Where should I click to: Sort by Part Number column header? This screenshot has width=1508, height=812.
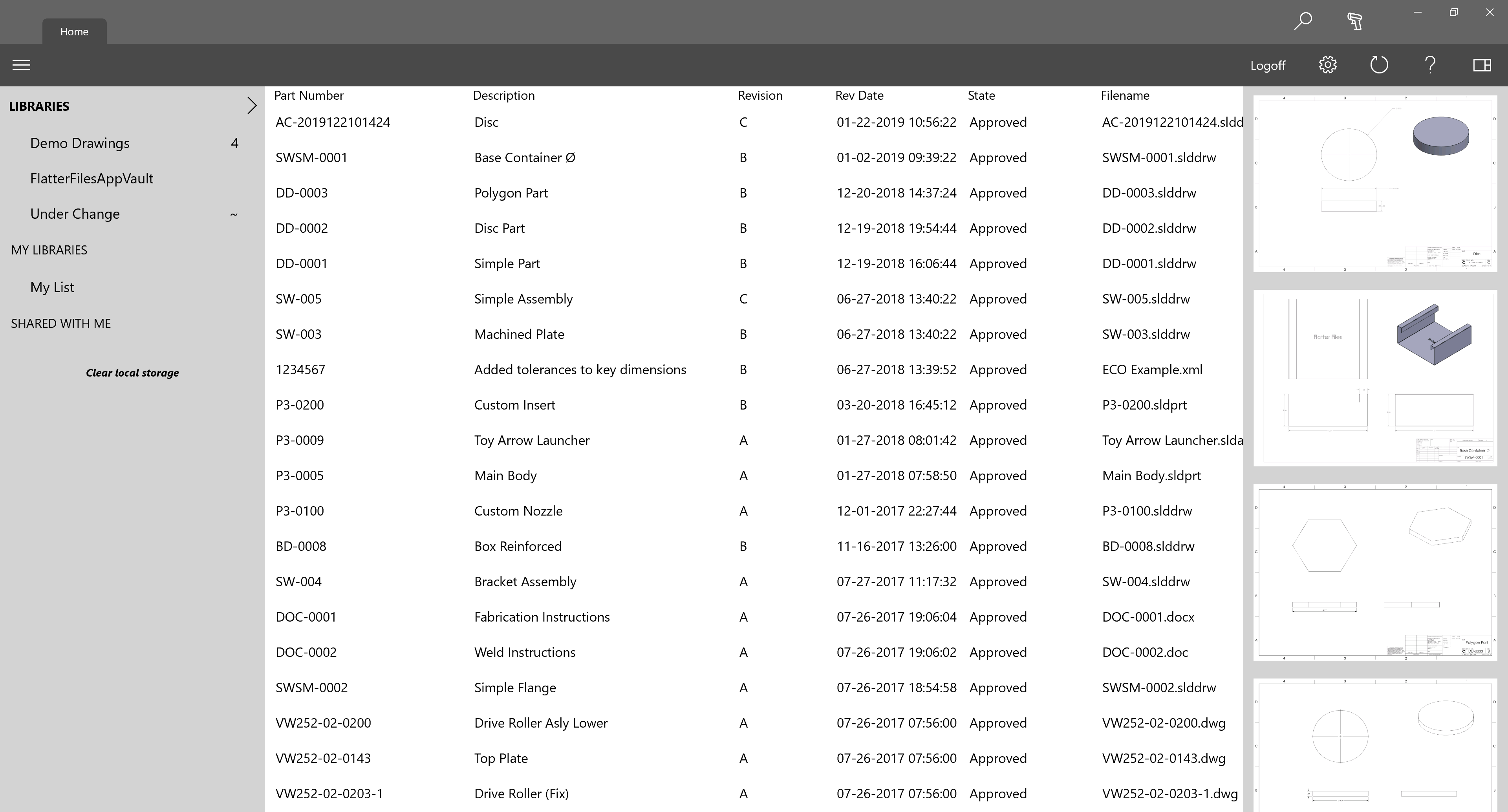coord(309,95)
